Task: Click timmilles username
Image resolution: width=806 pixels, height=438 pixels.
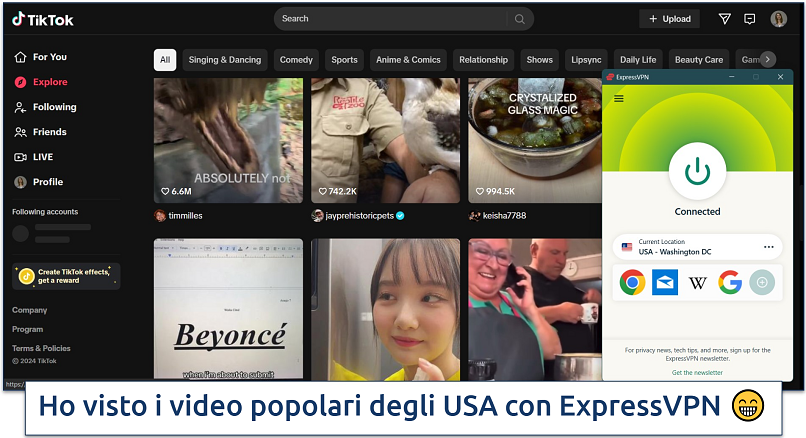Action: [x=186, y=216]
